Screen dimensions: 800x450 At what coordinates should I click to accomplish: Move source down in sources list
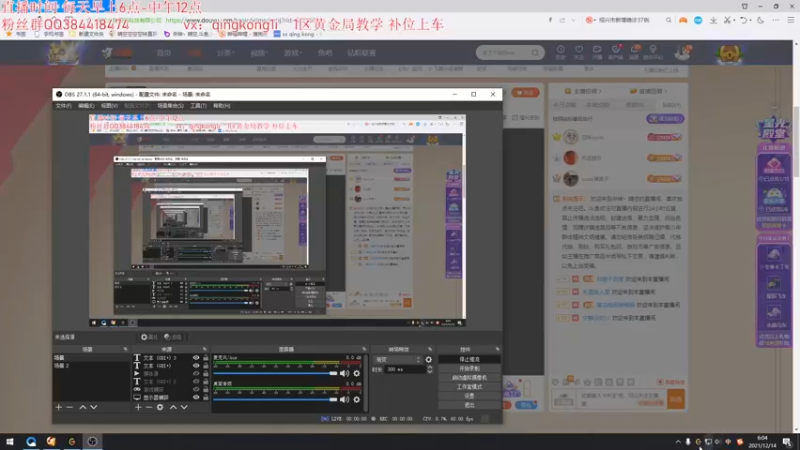(x=184, y=407)
